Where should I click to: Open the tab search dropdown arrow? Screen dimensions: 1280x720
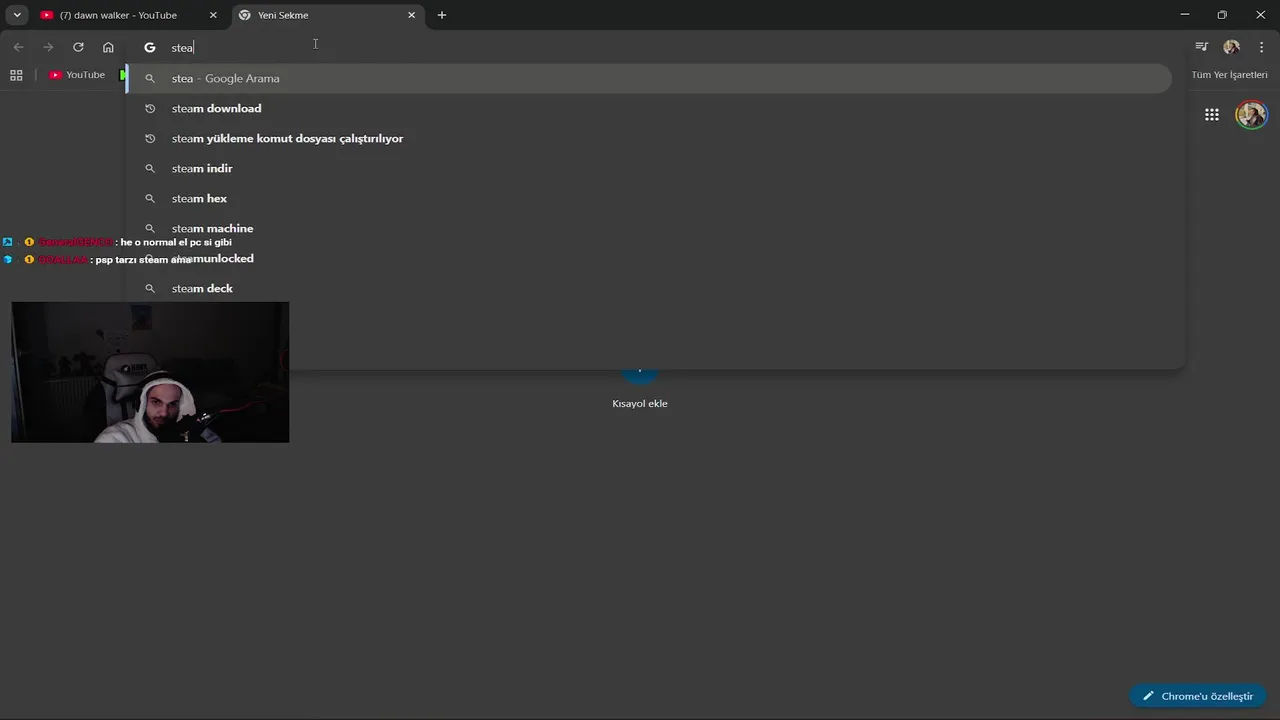(x=17, y=15)
